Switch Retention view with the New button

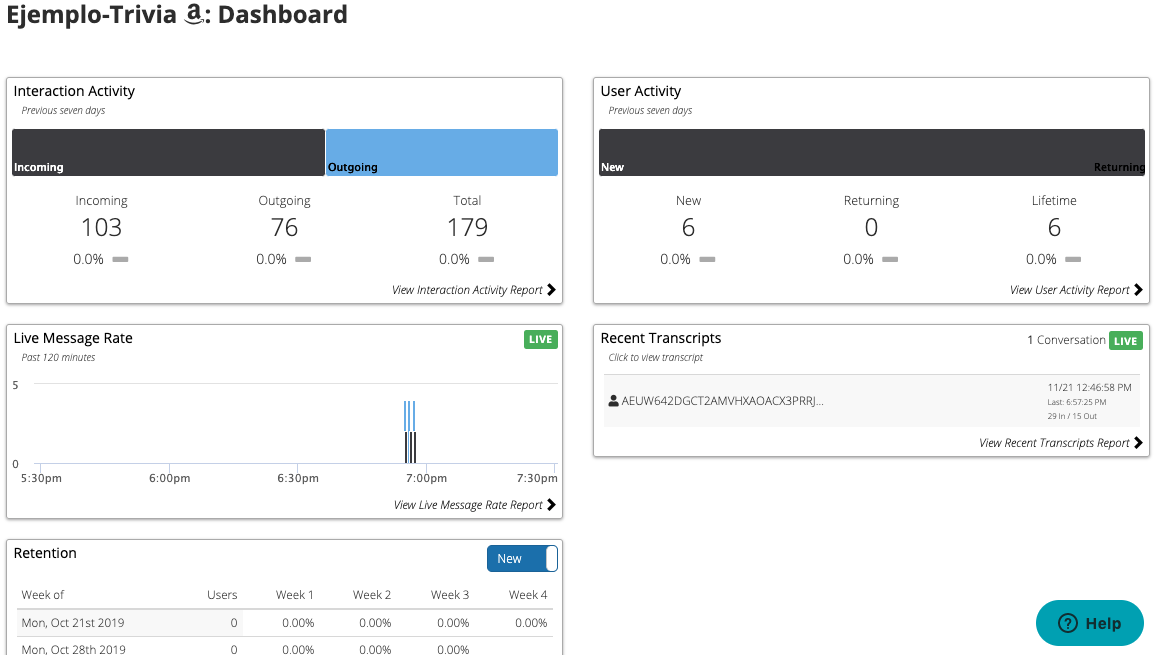coord(521,558)
